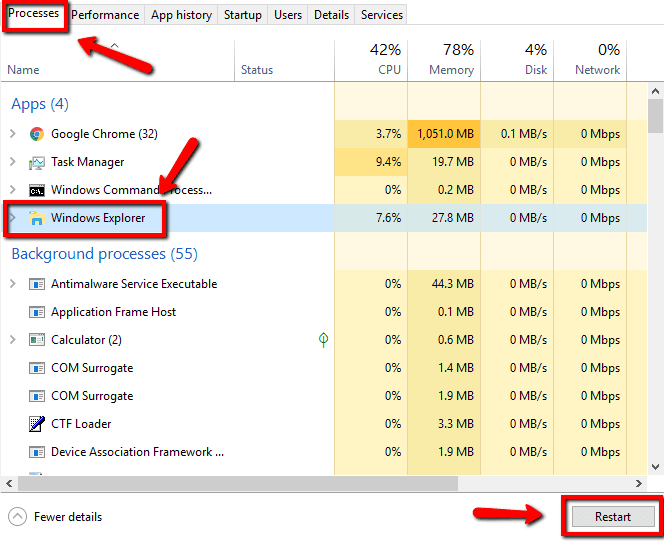
Task: Select the Windows Explorer row
Action: [324, 218]
